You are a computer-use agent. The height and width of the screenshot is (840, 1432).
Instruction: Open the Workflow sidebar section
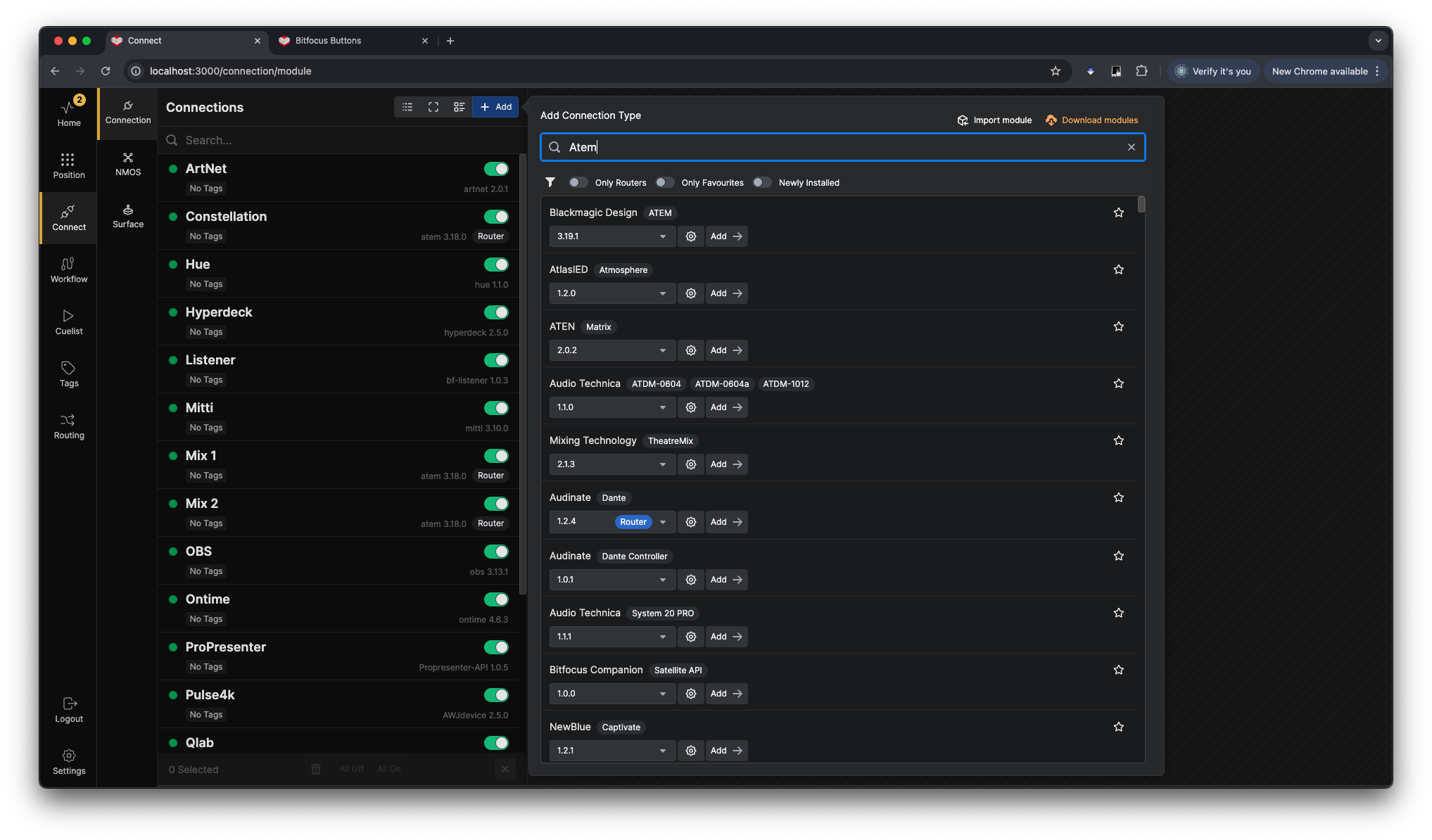pyautogui.click(x=69, y=270)
